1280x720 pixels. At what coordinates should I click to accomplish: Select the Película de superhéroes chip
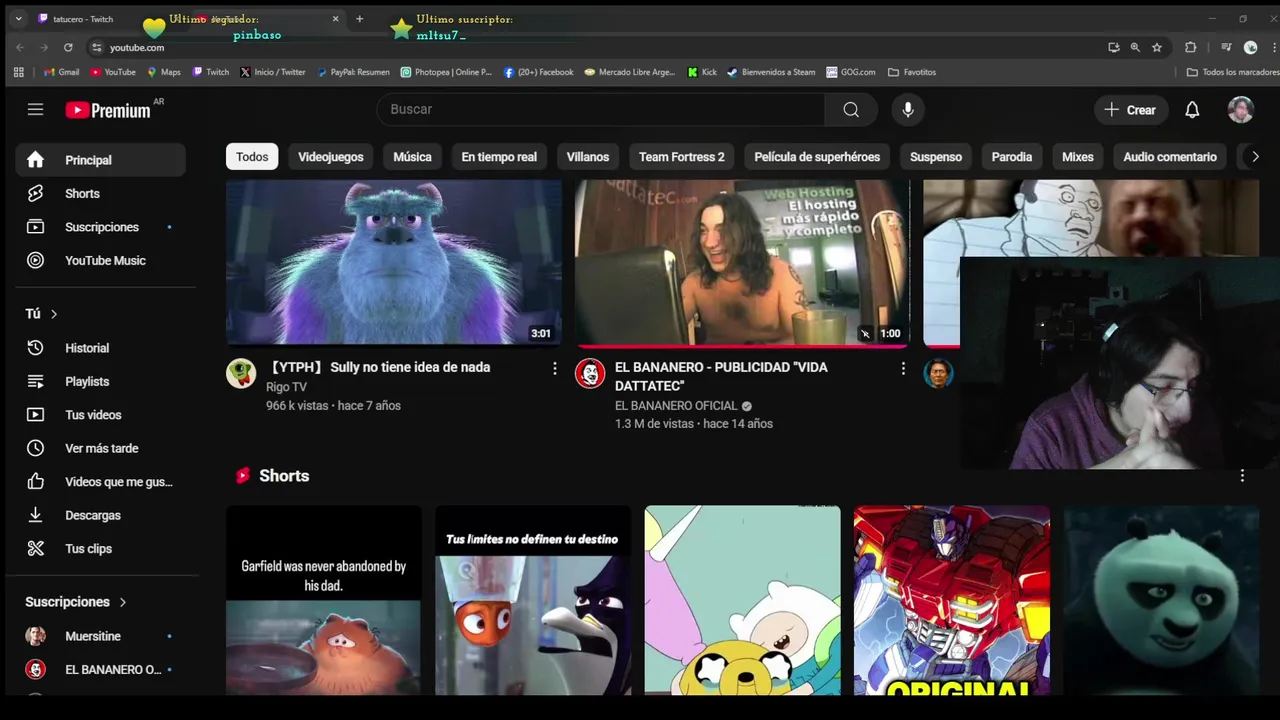pyautogui.click(x=817, y=157)
